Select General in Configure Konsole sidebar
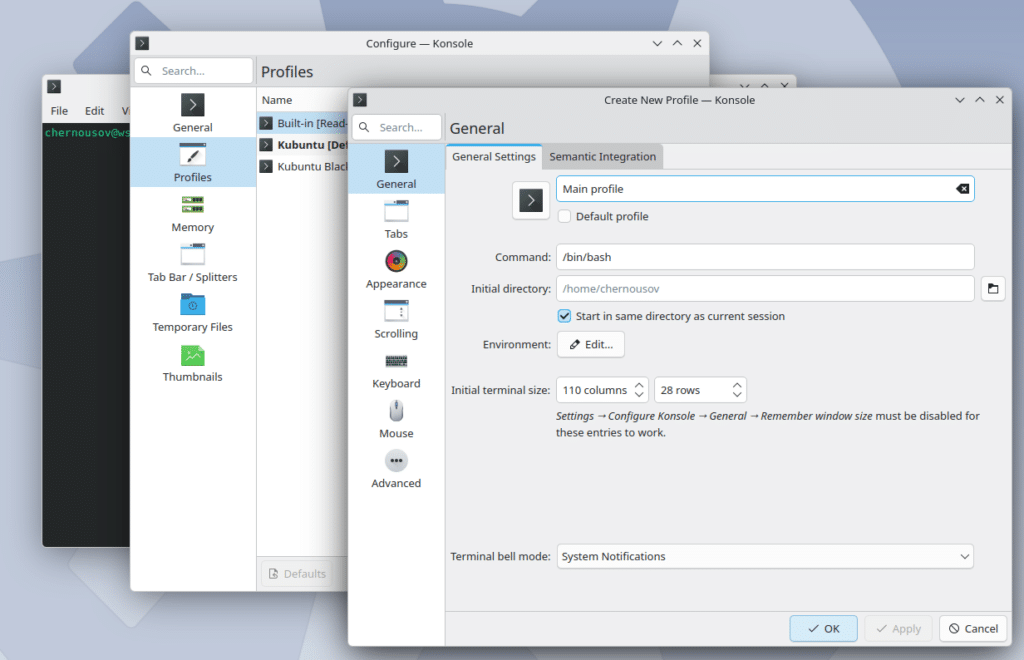 point(193,113)
